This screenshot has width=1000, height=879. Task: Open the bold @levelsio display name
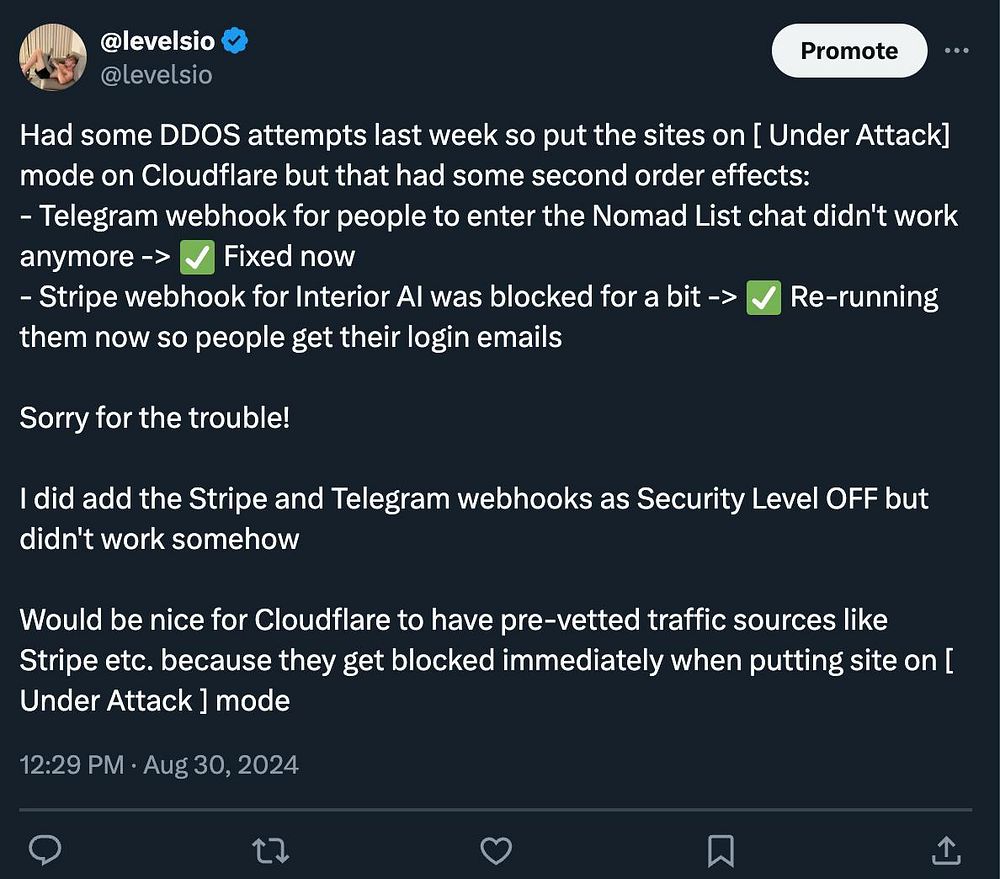pyautogui.click(x=158, y=41)
